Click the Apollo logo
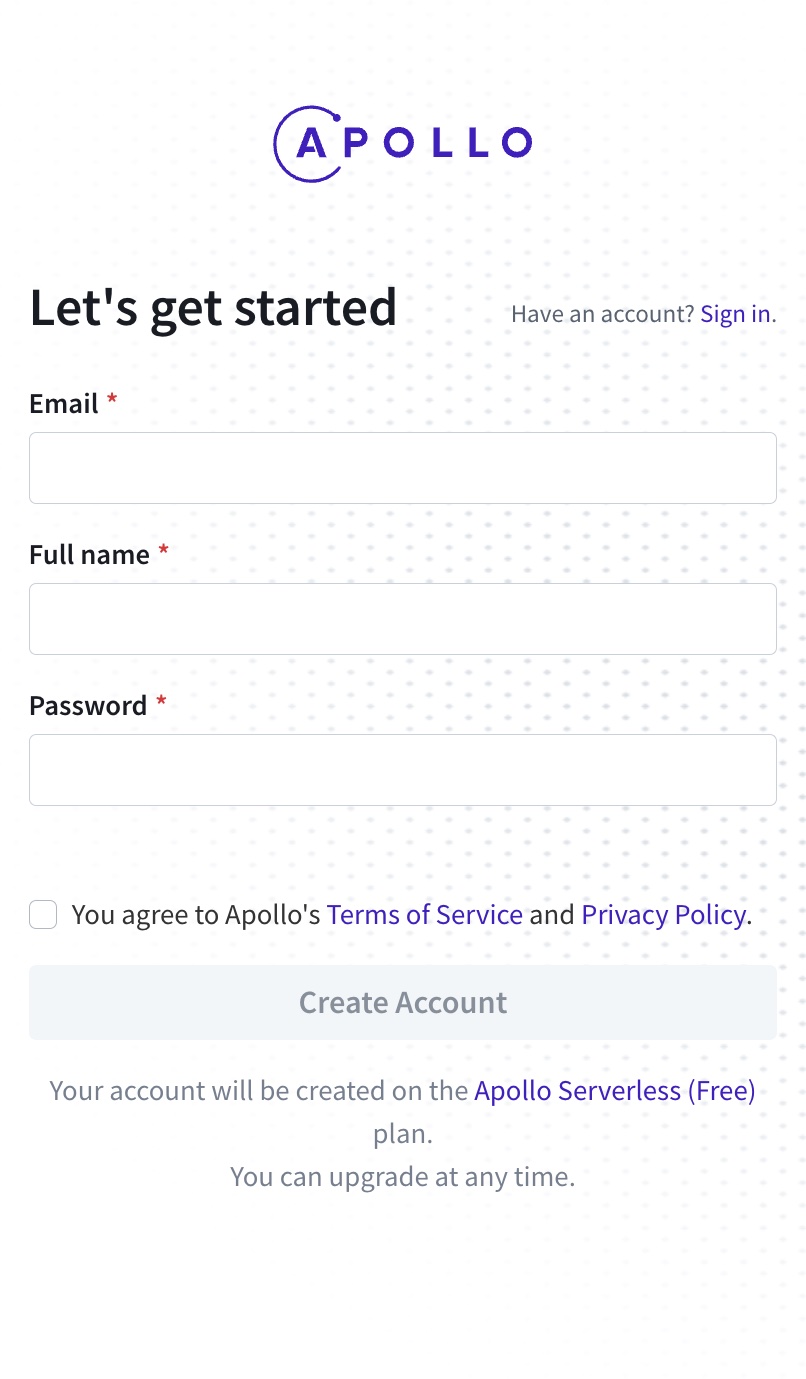This screenshot has height=1379, width=806. click(402, 144)
